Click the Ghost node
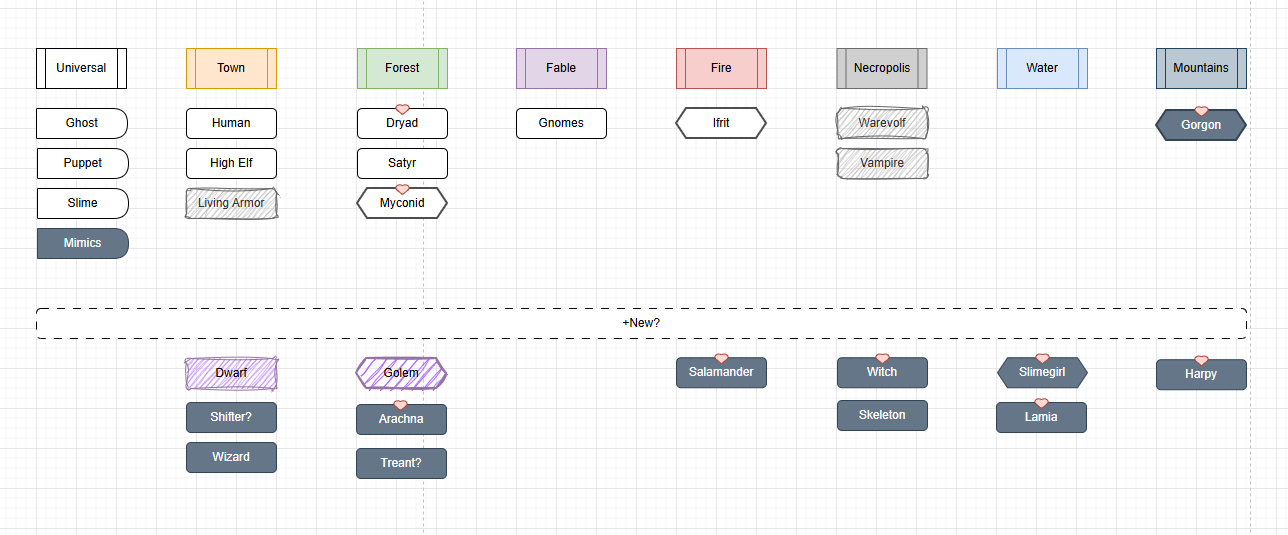1288x535 pixels. (x=82, y=123)
